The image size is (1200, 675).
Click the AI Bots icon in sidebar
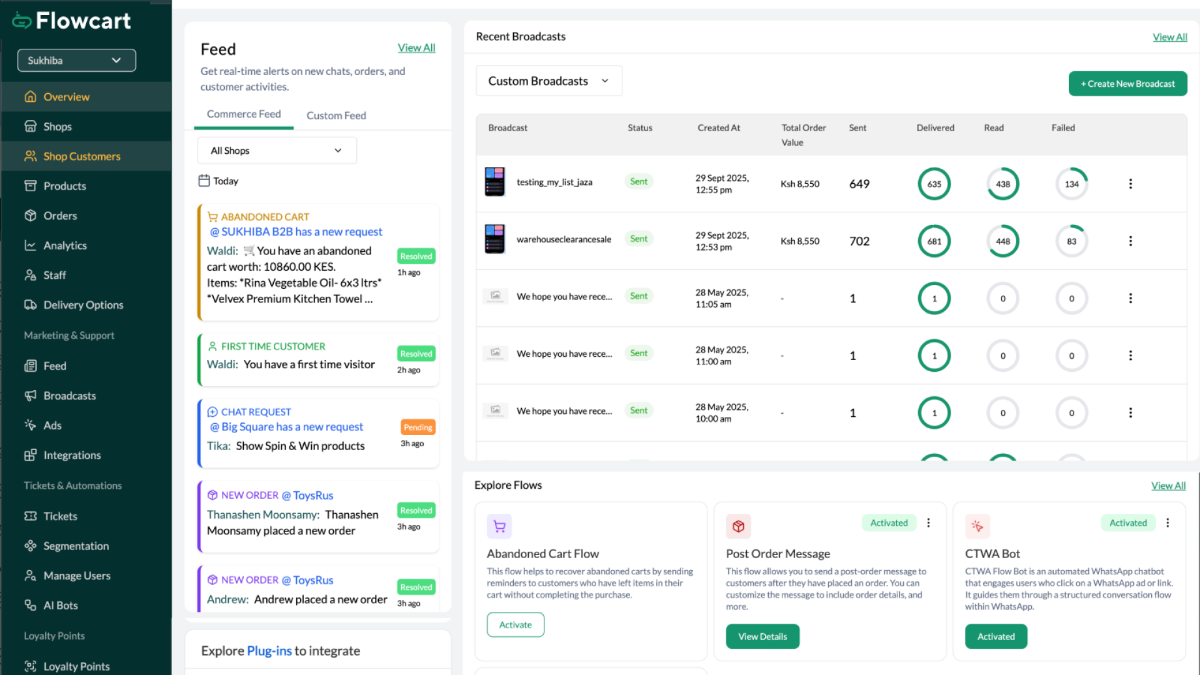pos(31,606)
